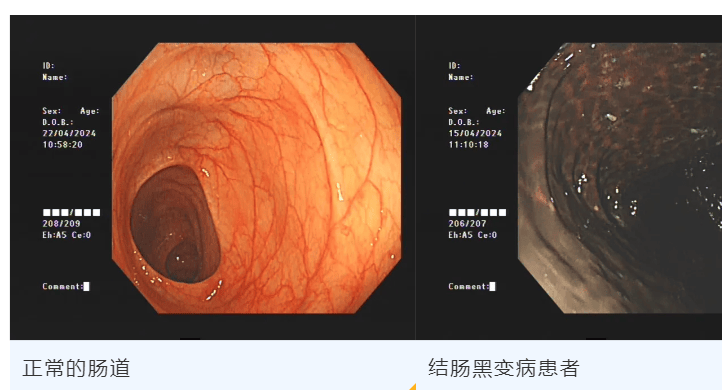Select caption text 正常的肠道
The image size is (722, 390).
coord(76,368)
